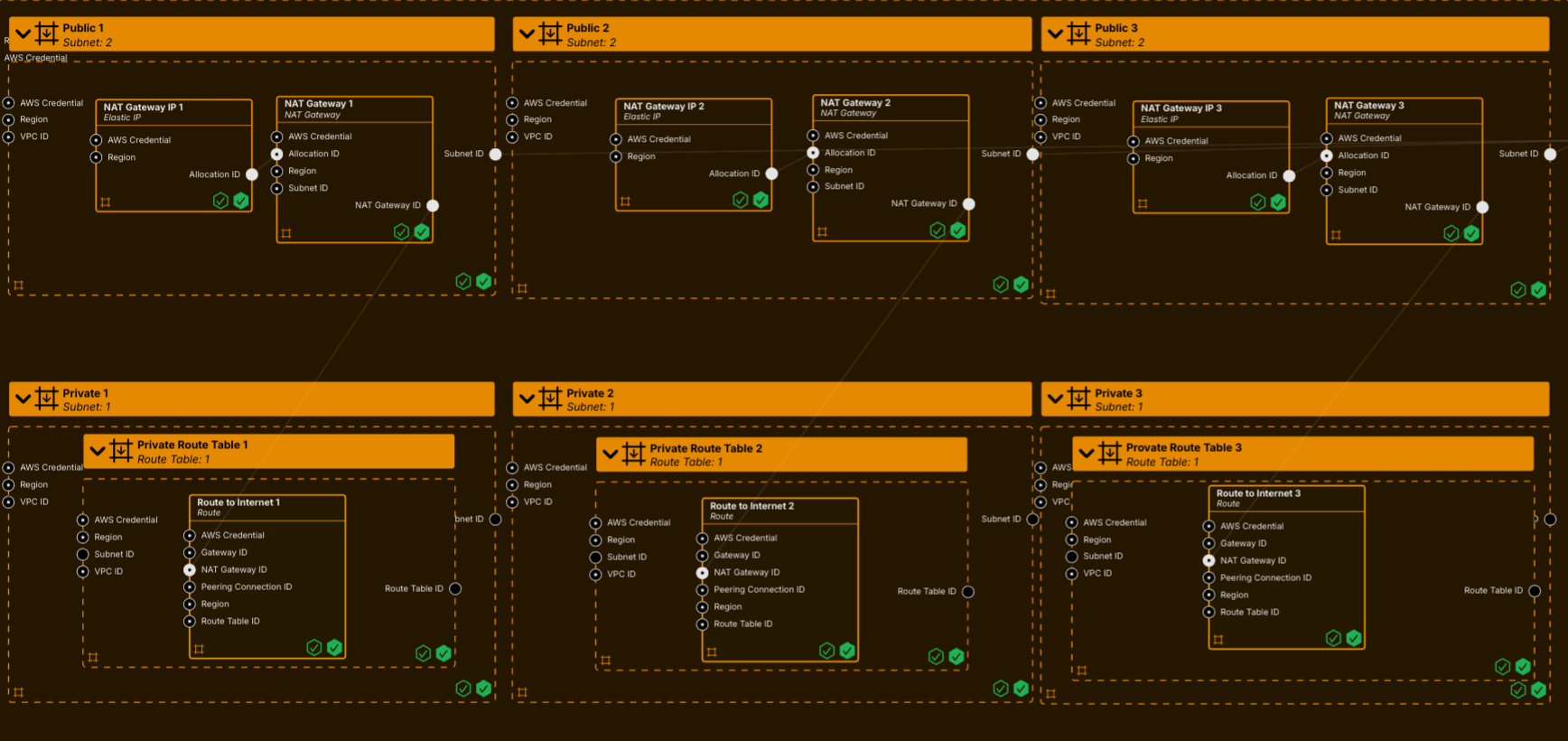Collapse Private Route Table 2 chevron
The height and width of the screenshot is (741, 1568).
pyautogui.click(x=611, y=454)
